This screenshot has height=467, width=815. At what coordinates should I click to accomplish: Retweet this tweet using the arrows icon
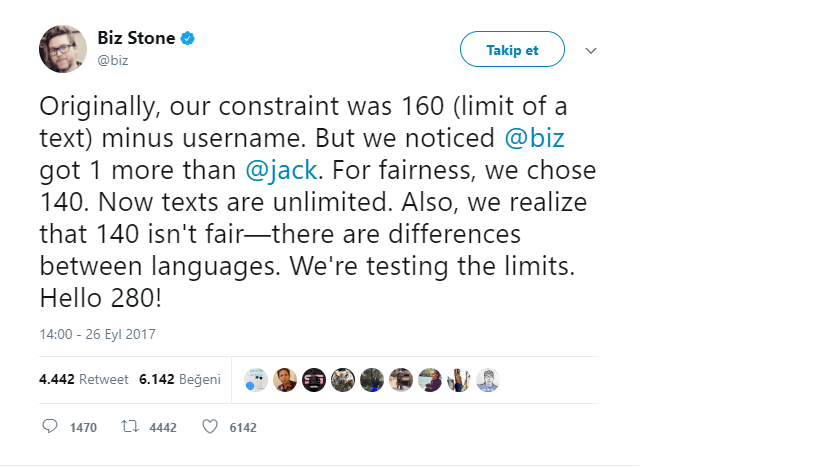pos(128,427)
